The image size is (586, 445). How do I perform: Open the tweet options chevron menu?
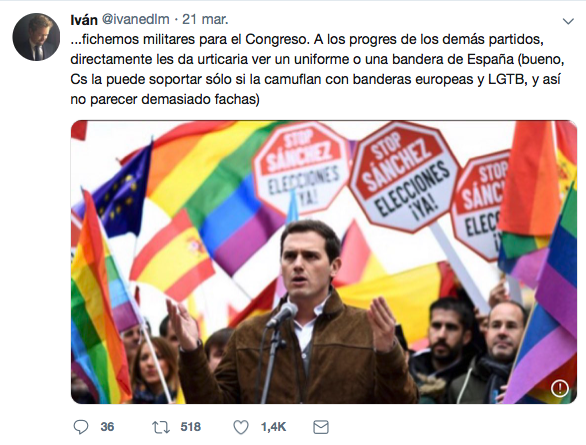(568, 21)
